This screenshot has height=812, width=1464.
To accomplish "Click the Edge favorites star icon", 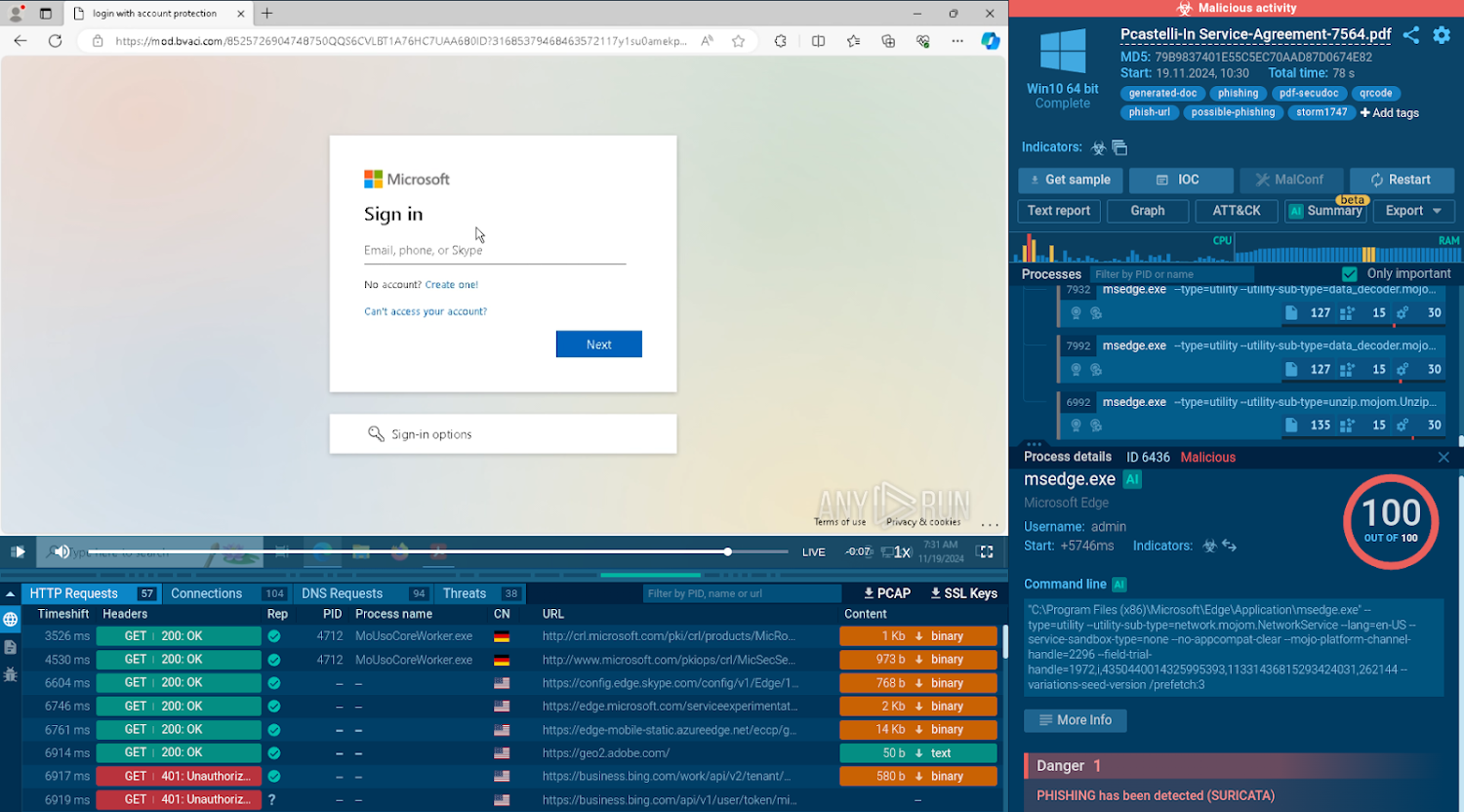I will (x=739, y=41).
